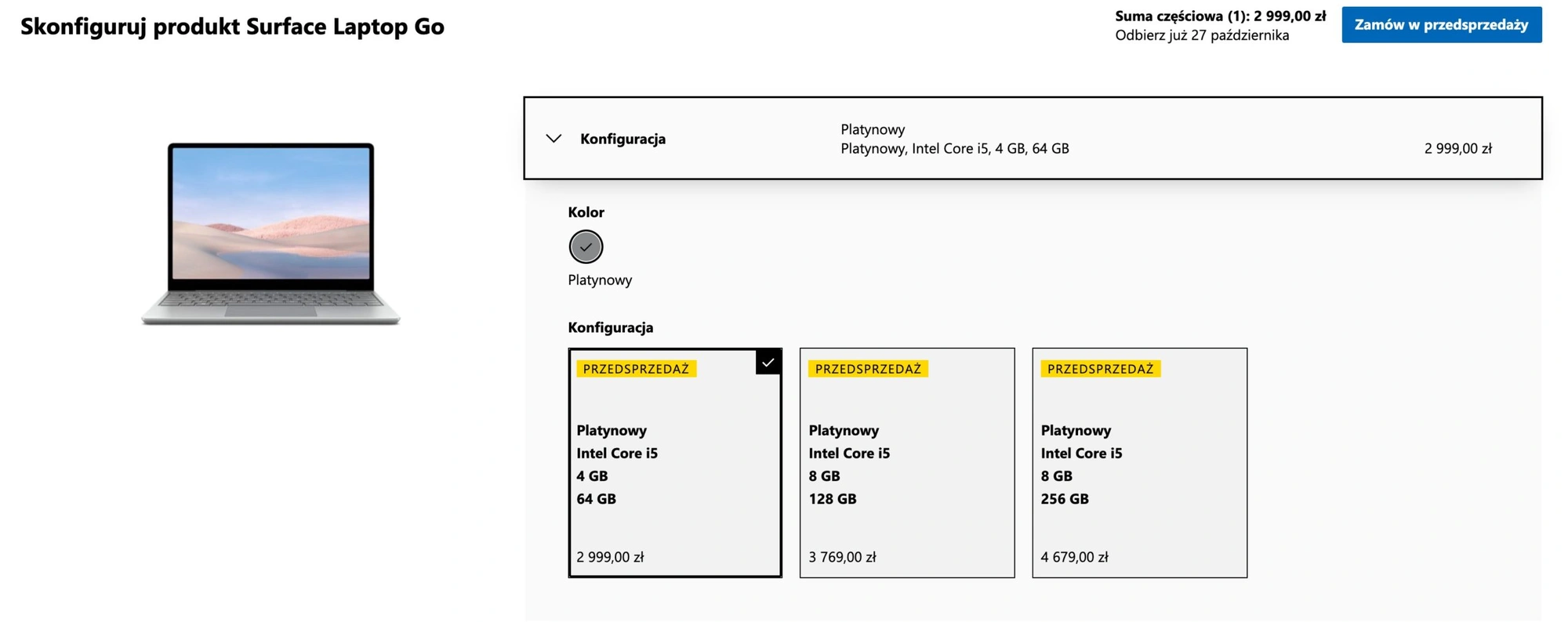Choose the 4 GB 64 GB configuration
The width and height of the screenshot is (1568, 622).
click(x=675, y=463)
